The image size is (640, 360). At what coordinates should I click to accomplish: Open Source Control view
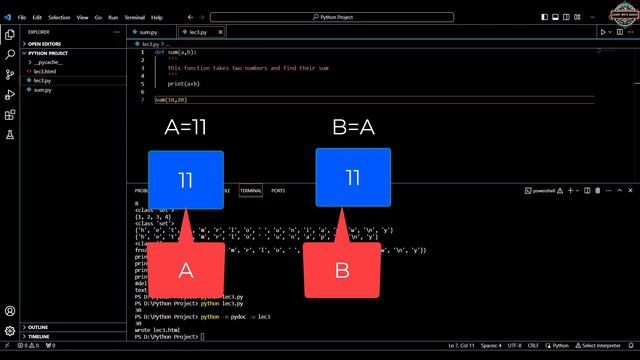10,74
